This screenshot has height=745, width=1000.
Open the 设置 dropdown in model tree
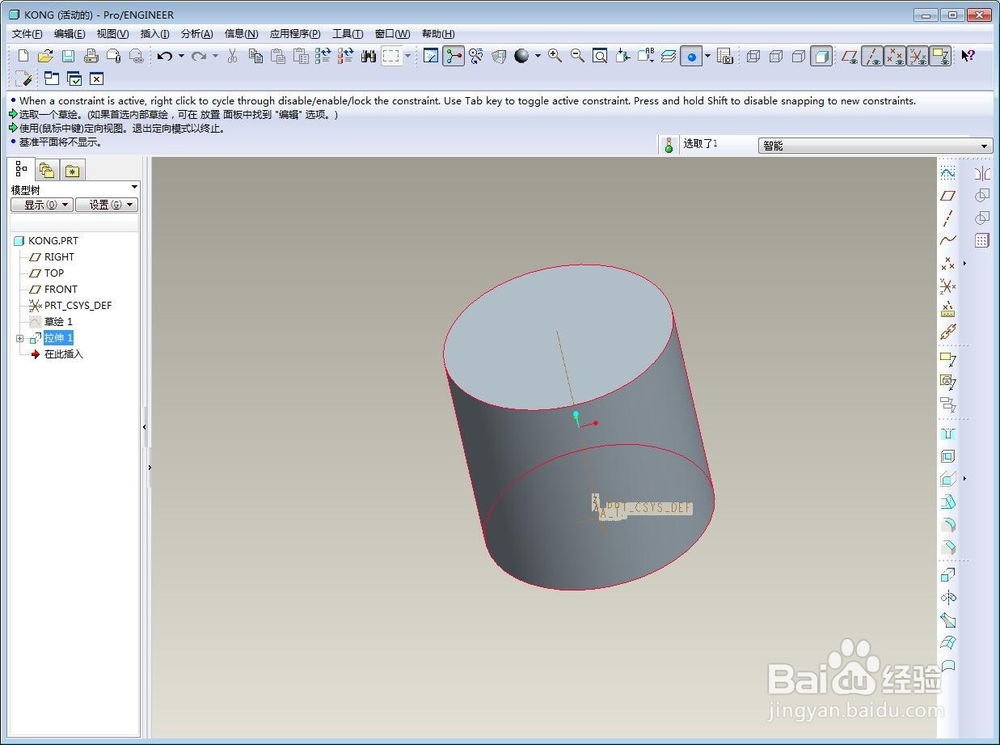[106, 205]
